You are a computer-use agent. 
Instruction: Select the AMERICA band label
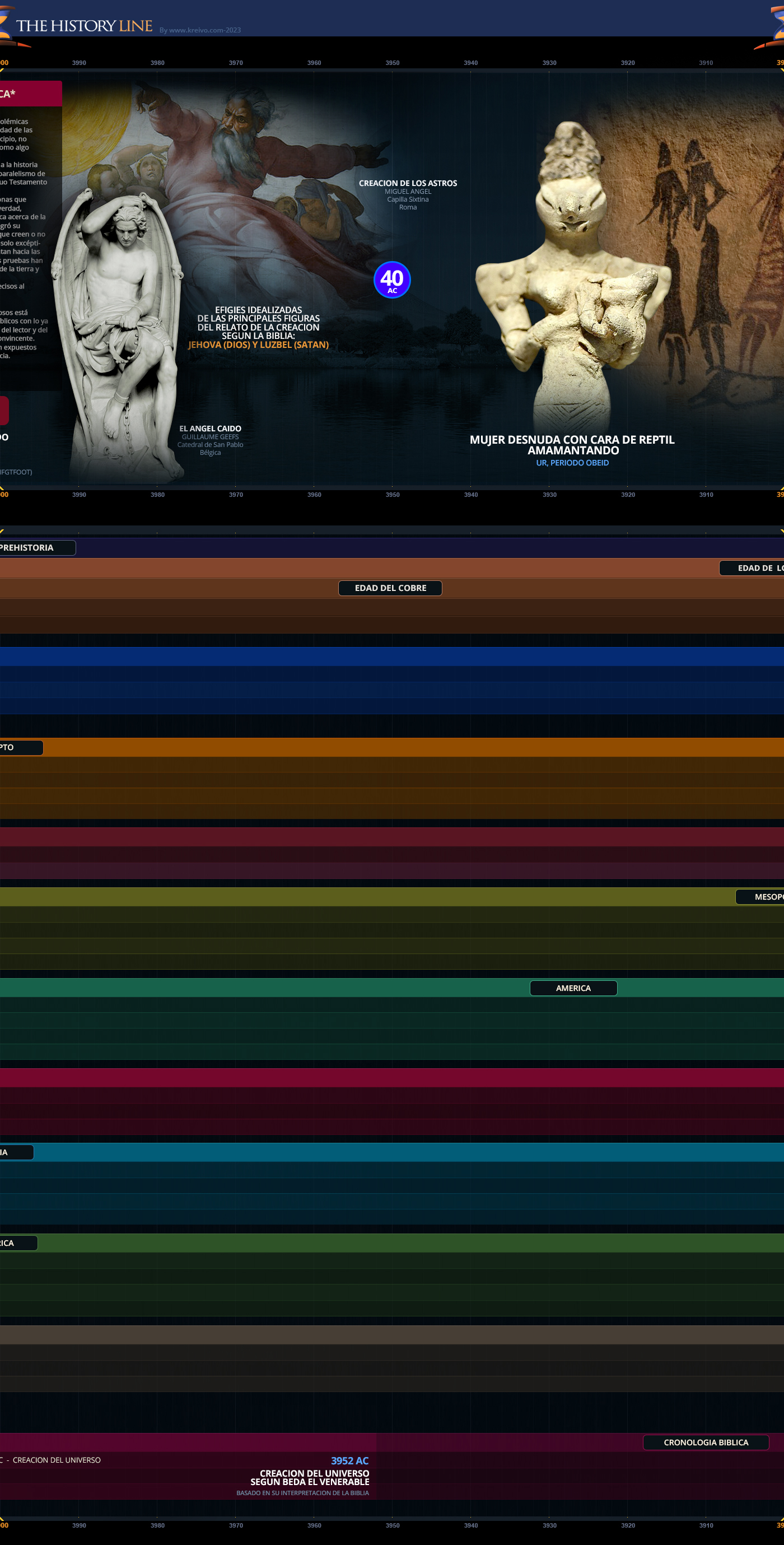[573, 988]
